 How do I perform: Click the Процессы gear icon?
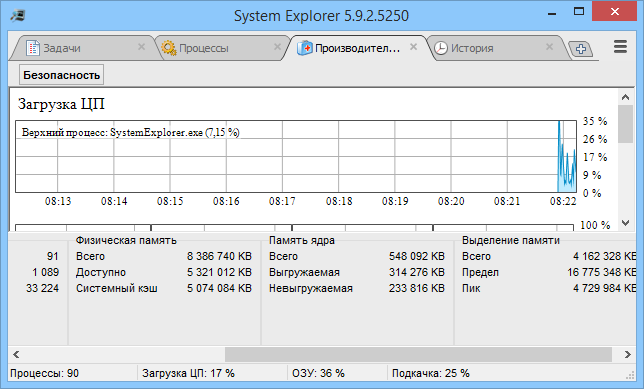pyautogui.click(x=168, y=48)
